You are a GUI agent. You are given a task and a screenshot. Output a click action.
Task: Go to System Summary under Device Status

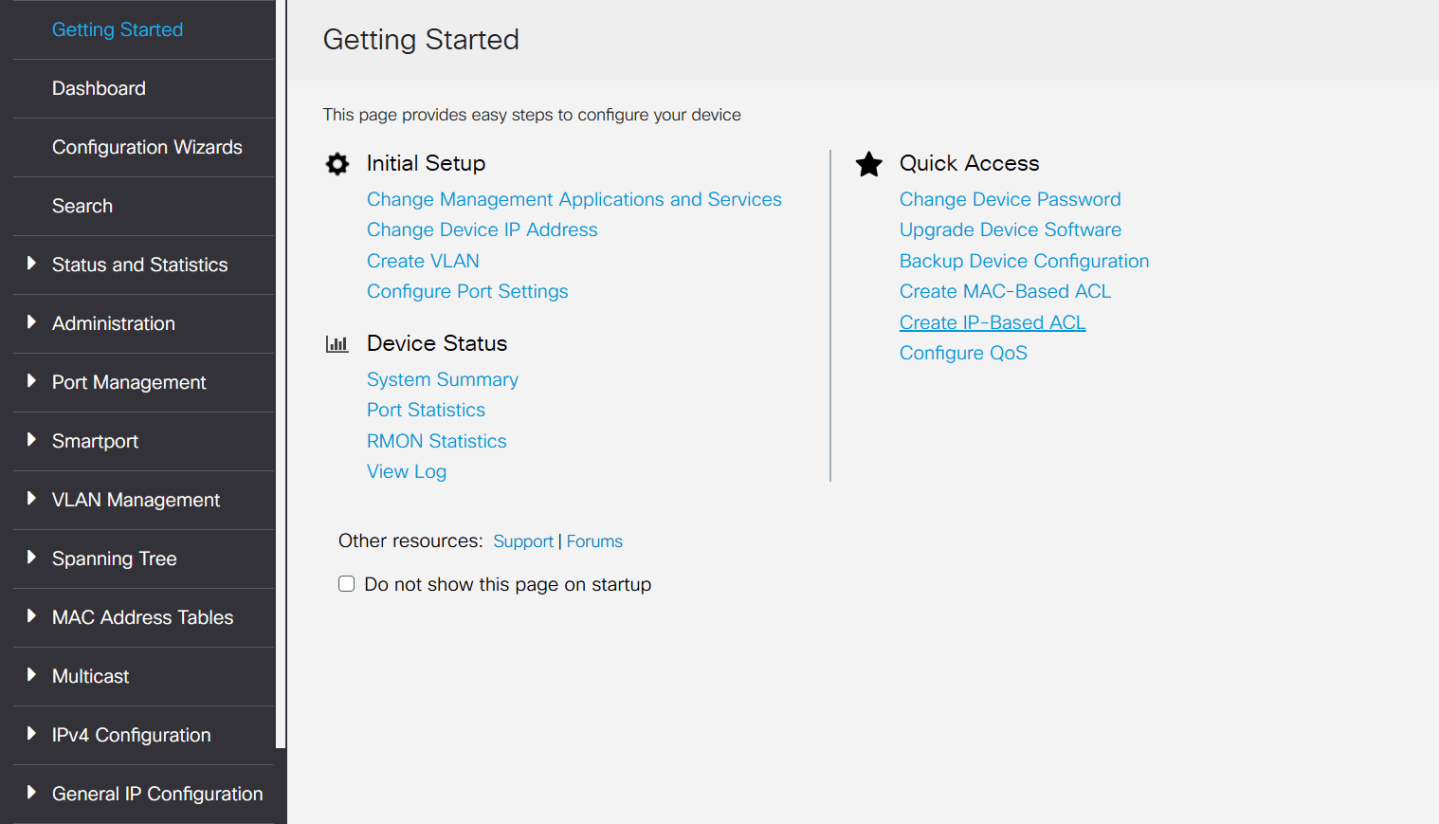442,380
